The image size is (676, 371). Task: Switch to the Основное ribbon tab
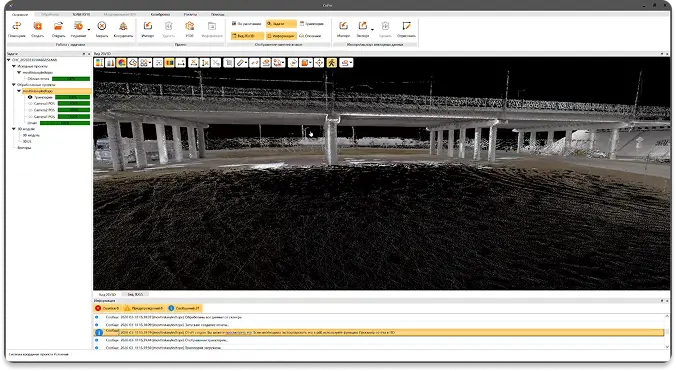pos(20,14)
